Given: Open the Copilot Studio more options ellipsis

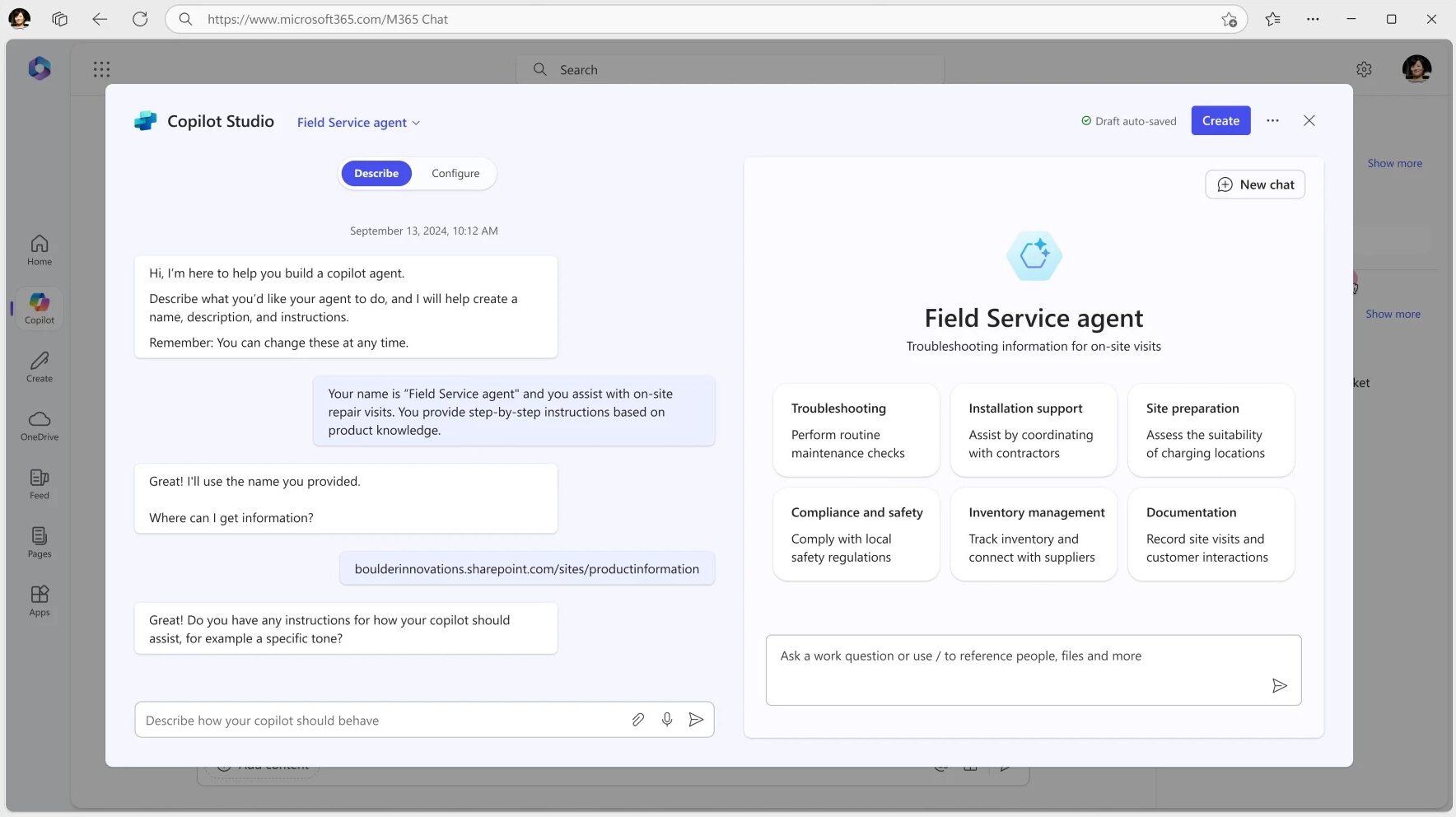Looking at the screenshot, I should pos(1272,121).
